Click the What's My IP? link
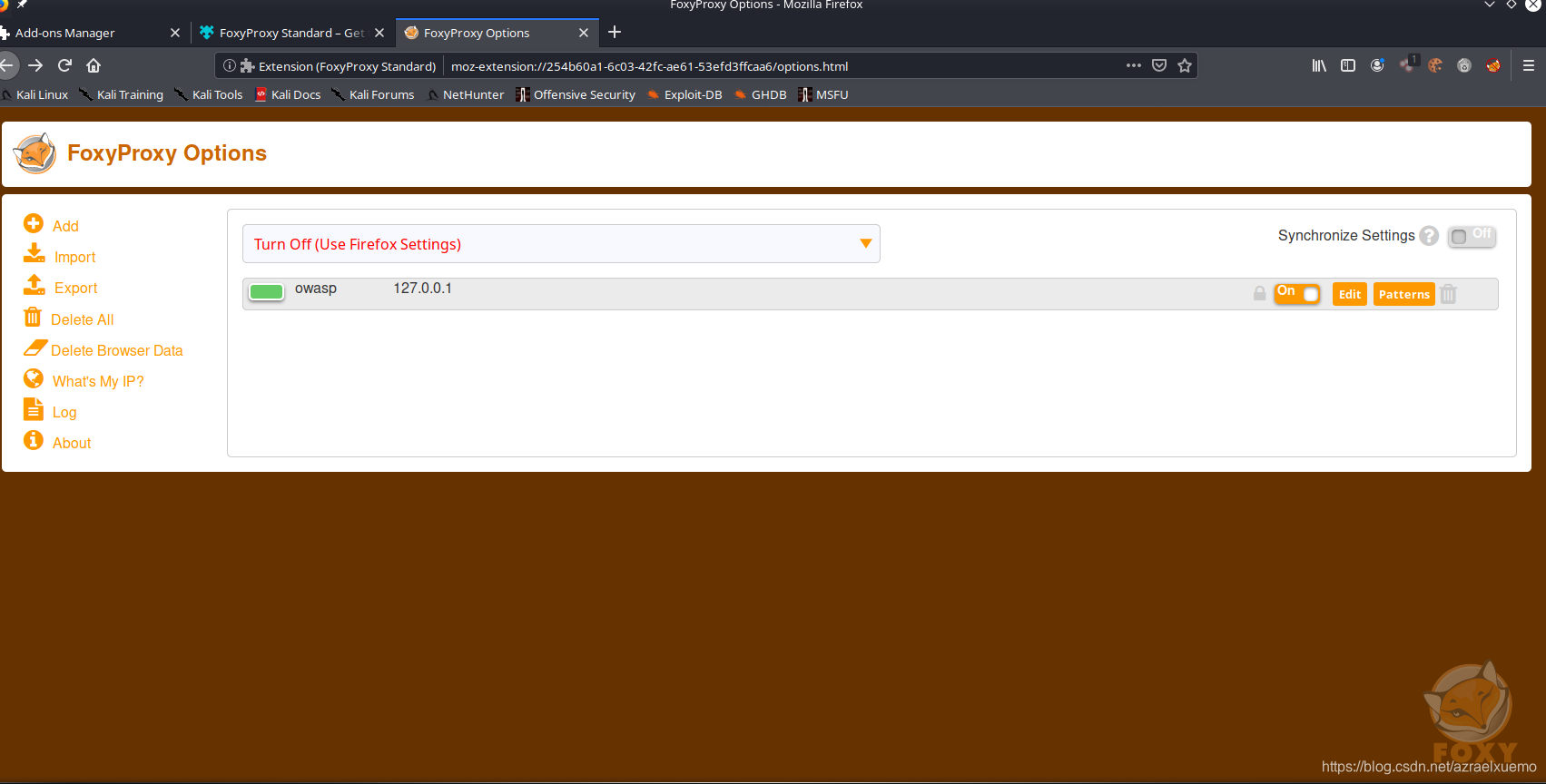Screen dimensions: 1546x784 [98, 381]
